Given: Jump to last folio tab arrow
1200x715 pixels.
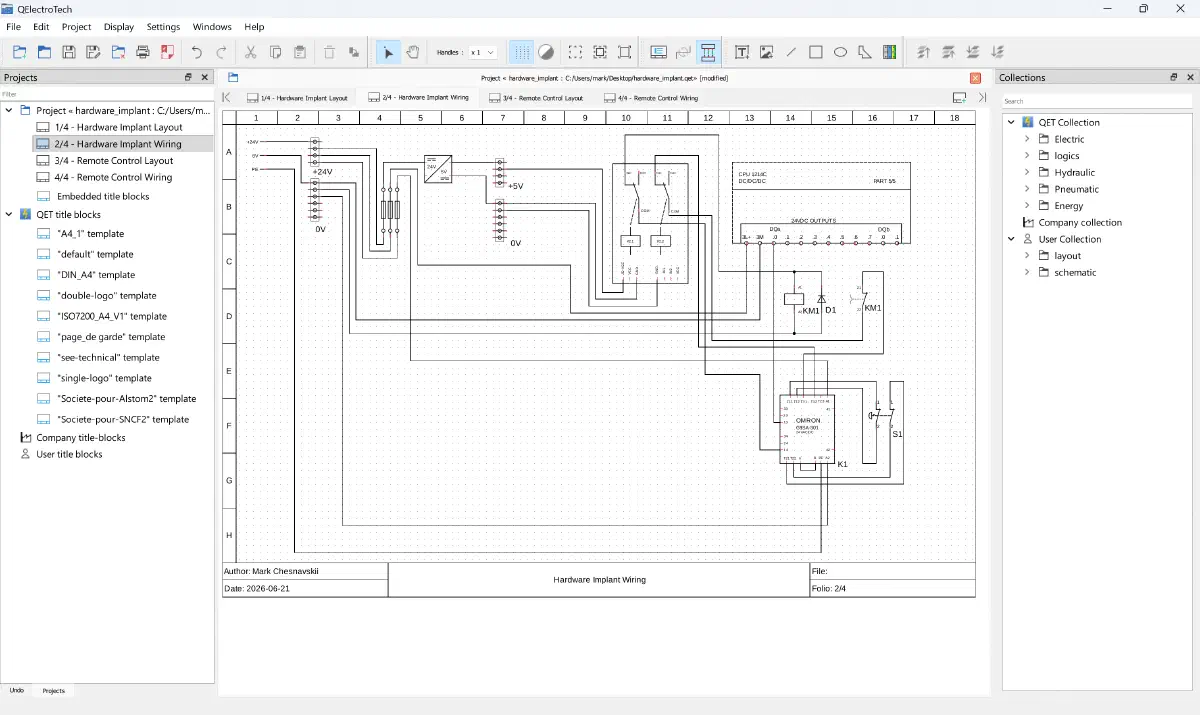Looking at the screenshot, I should pyautogui.click(x=982, y=98).
